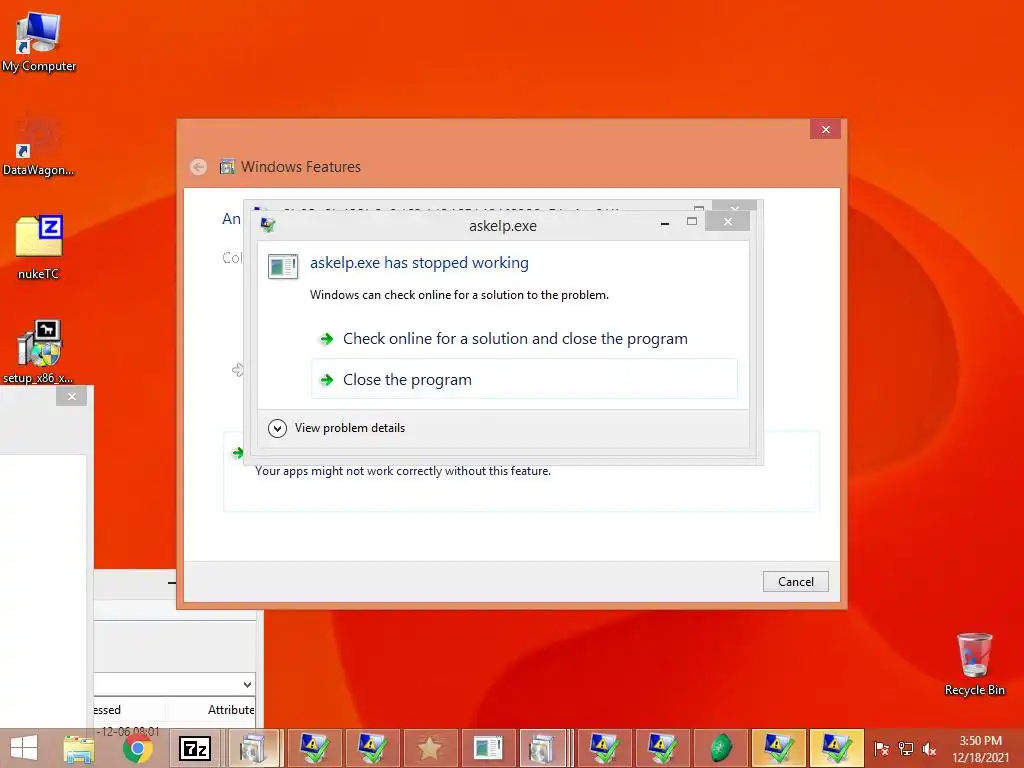Open My Computer desktop icon

39,41
